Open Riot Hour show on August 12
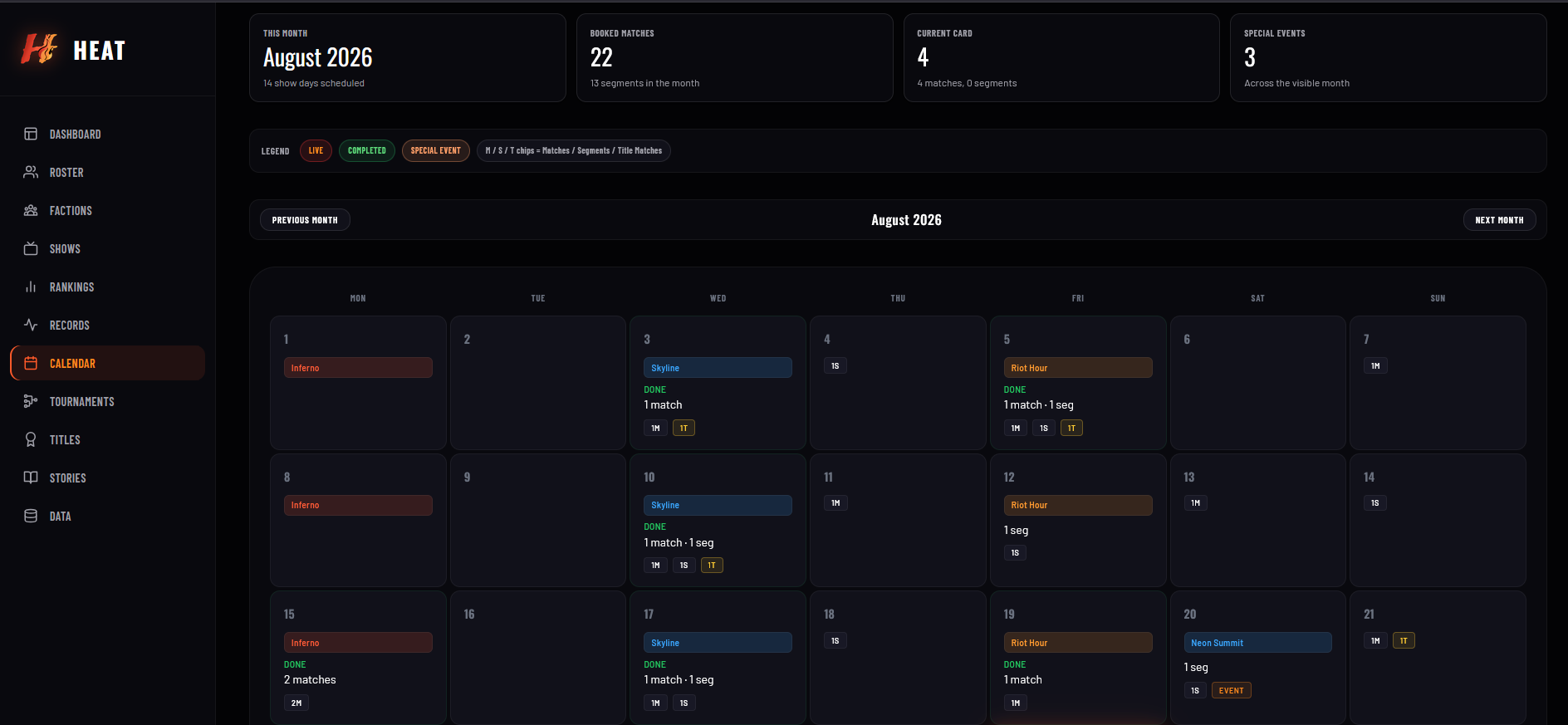The height and width of the screenshot is (725, 1568). point(1078,505)
